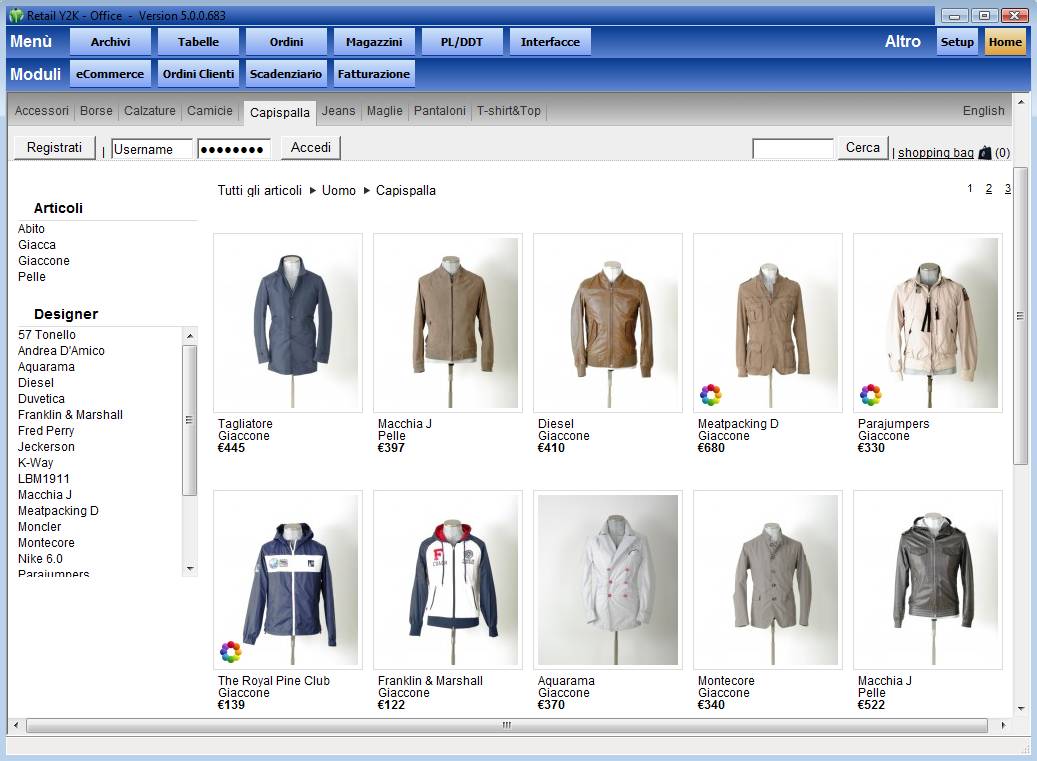Switch language to English
Viewport: 1037px width, 761px height.
click(983, 111)
